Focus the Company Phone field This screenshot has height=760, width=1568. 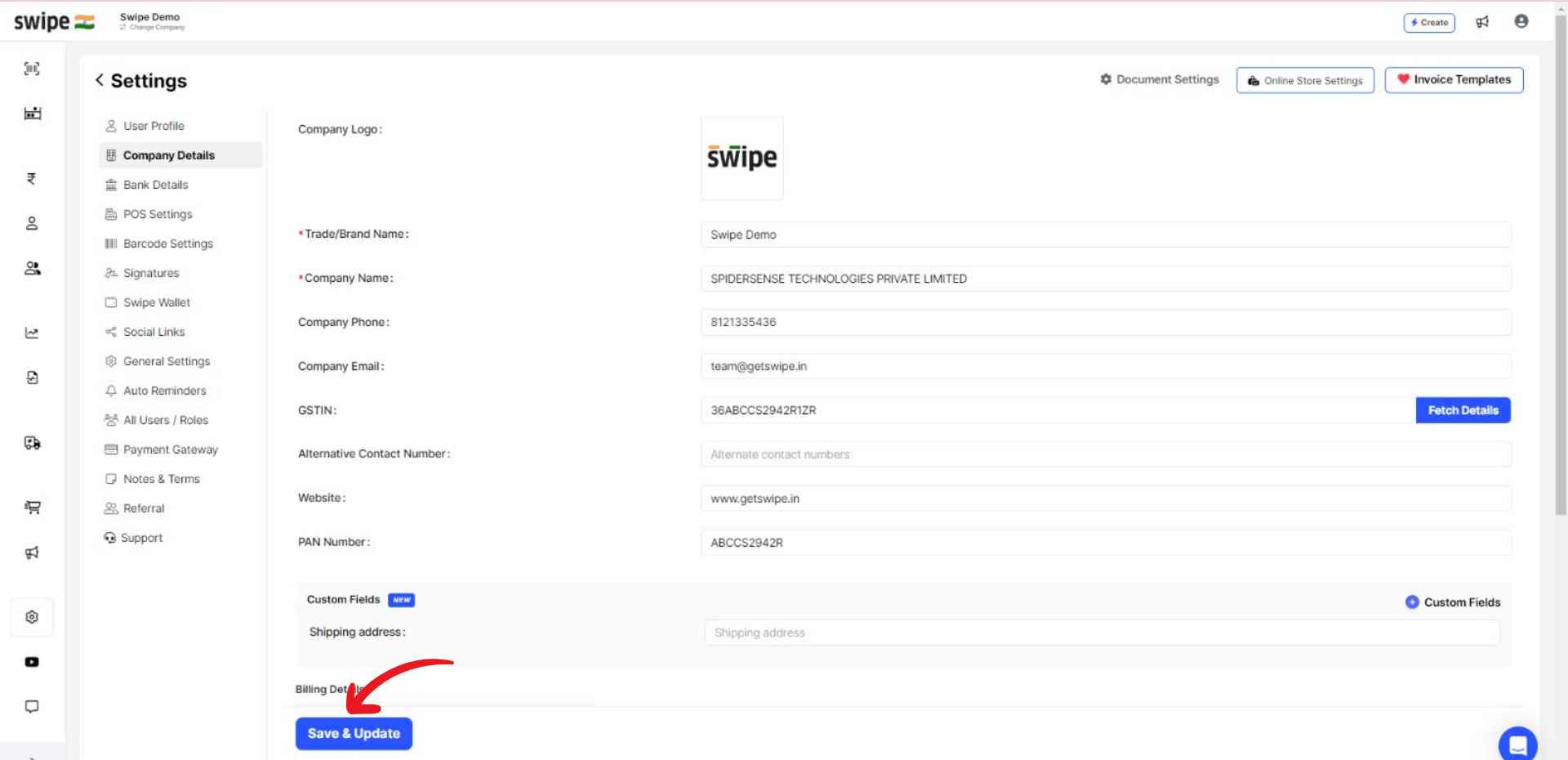coord(1106,322)
